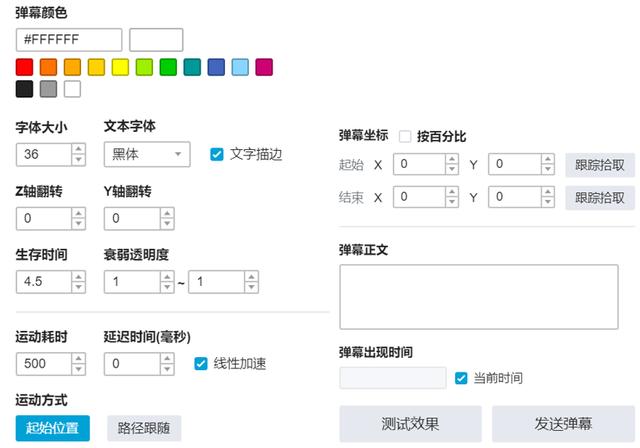
Task: Choose the light blue color swatch
Action: point(240,67)
